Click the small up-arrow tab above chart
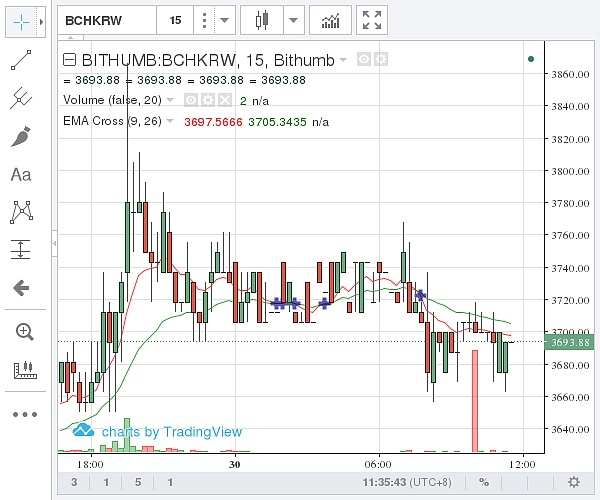Screen dimensions: 600x500 70,38
